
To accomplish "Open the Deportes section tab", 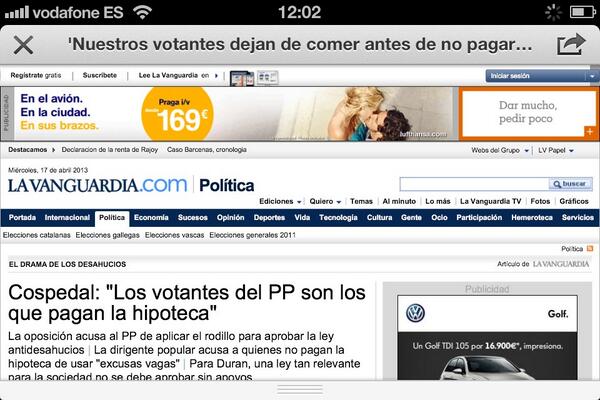I will (269, 217).
